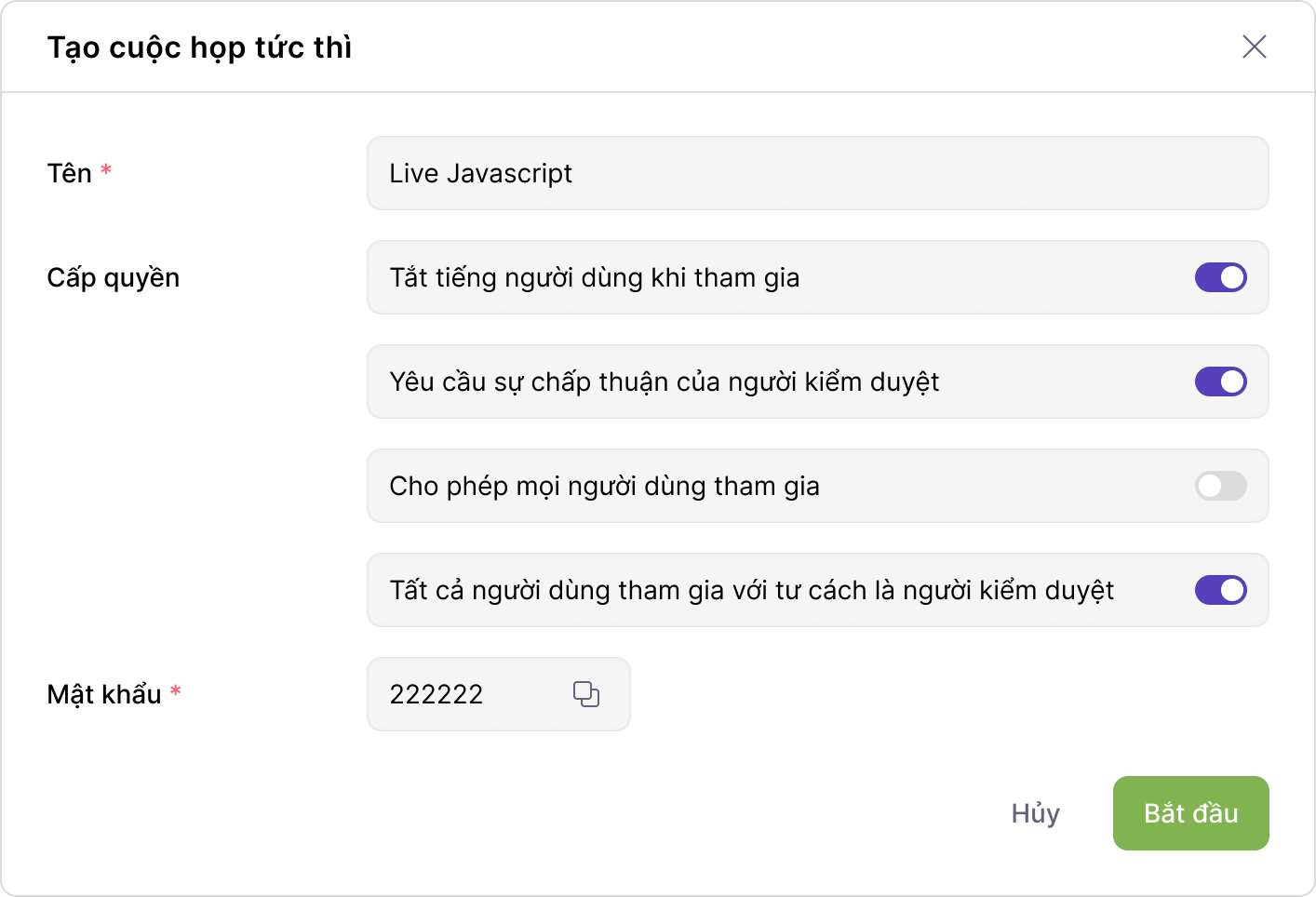Click the Yêu cầu sự chấp thuận option text
The width and height of the screenshot is (1316, 897).
[664, 382]
